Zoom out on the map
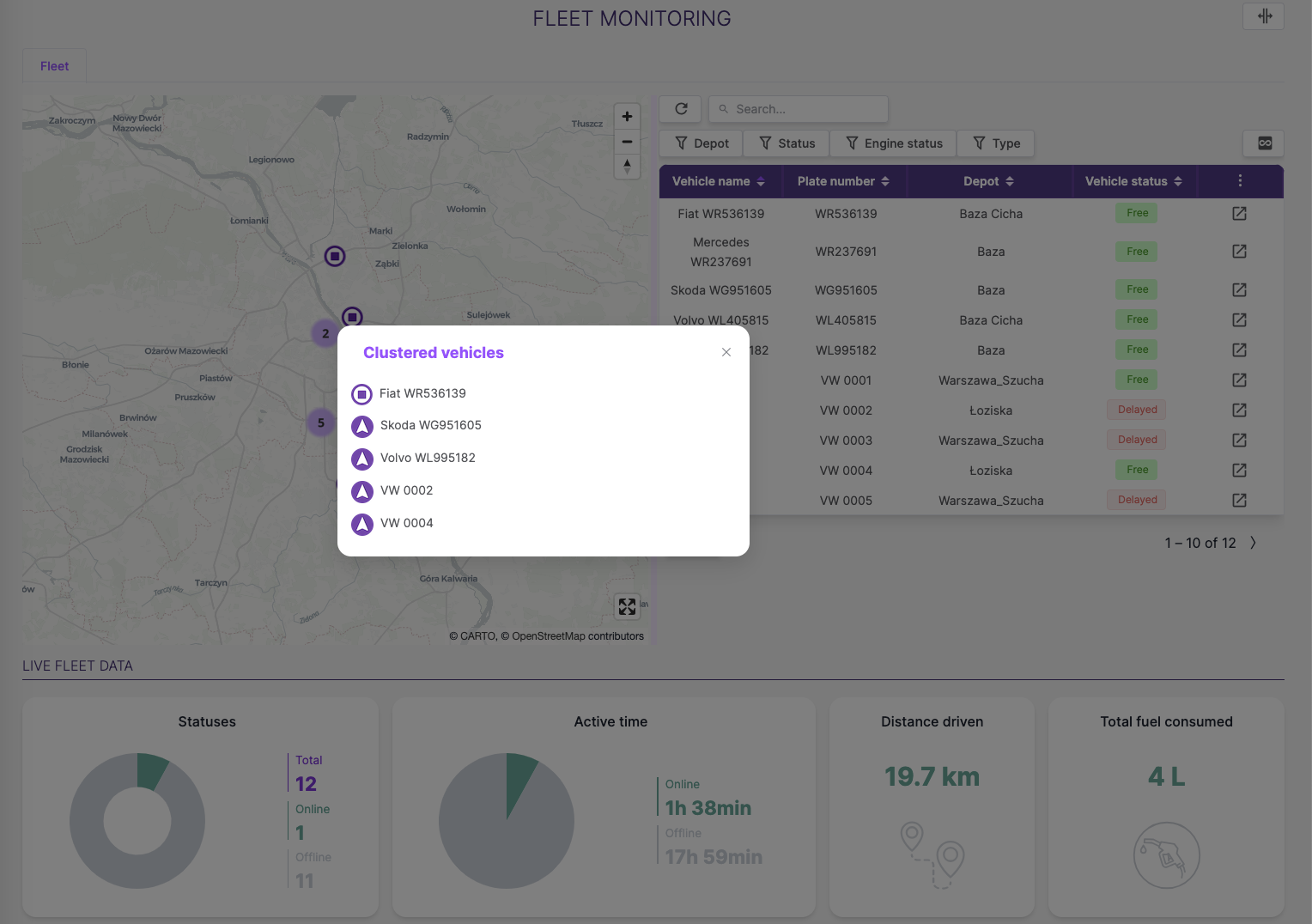Viewport: 1312px width, 924px height. (x=627, y=142)
